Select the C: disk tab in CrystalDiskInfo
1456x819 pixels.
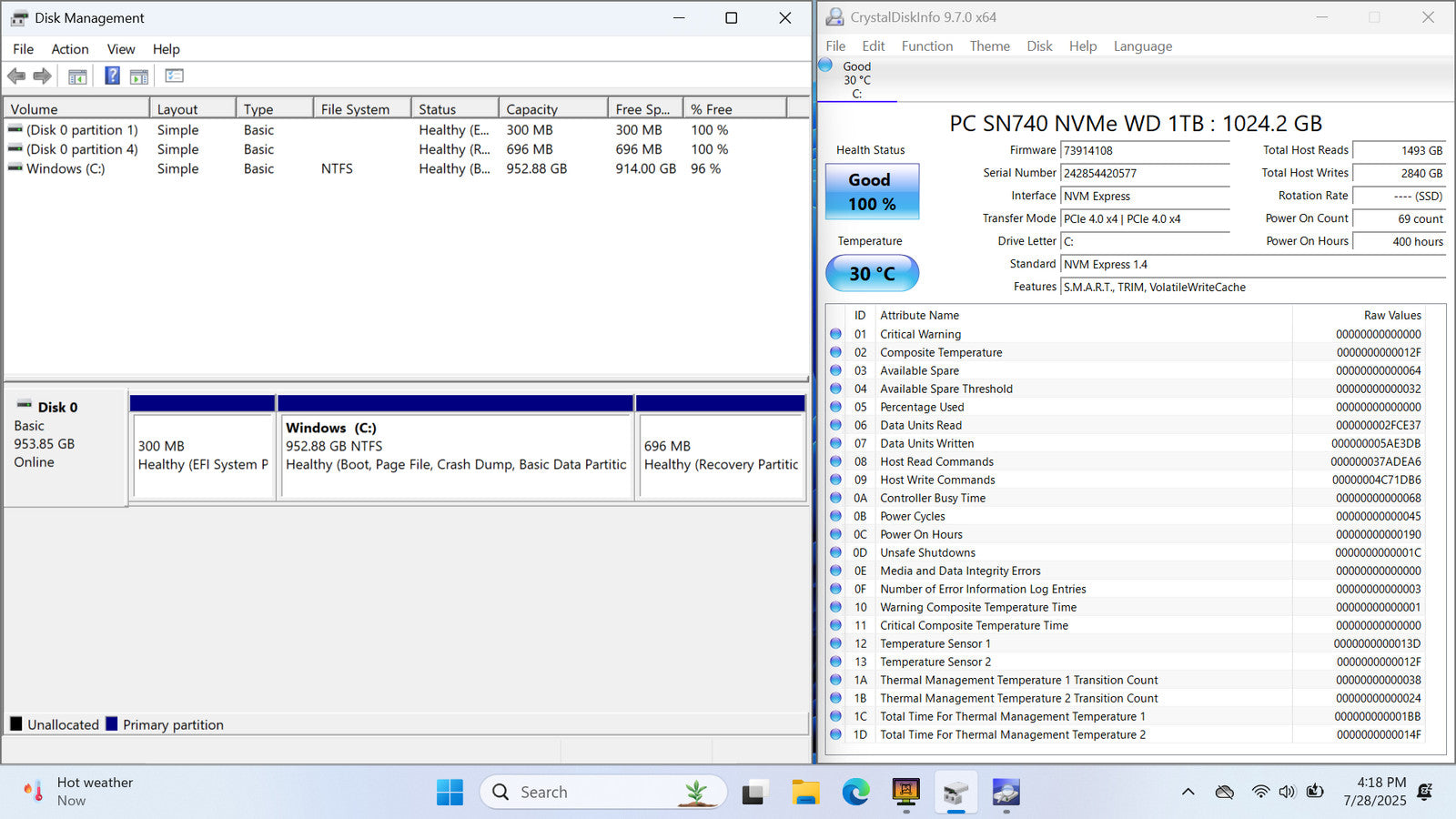click(x=856, y=80)
